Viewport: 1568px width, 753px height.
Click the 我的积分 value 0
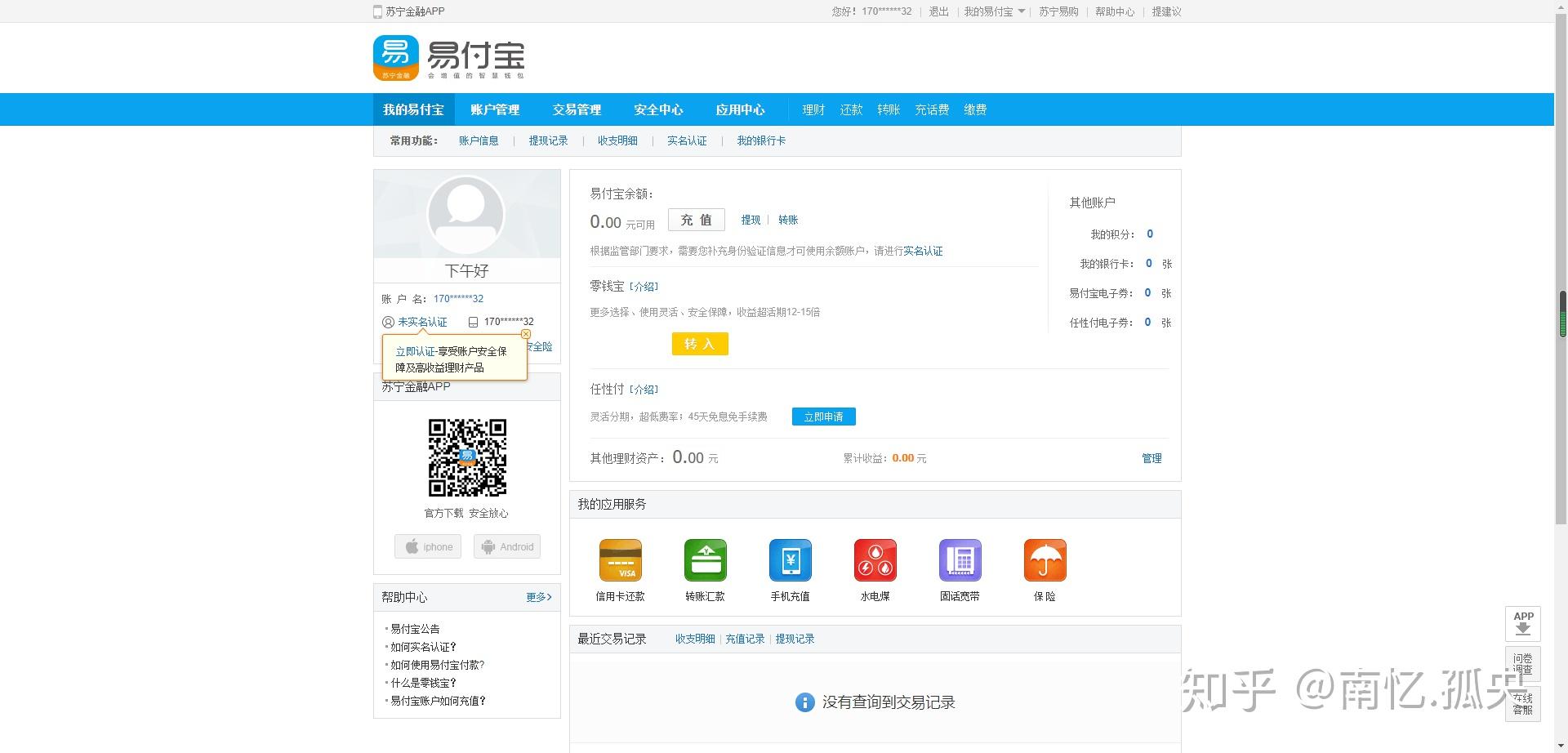click(1150, 234)
